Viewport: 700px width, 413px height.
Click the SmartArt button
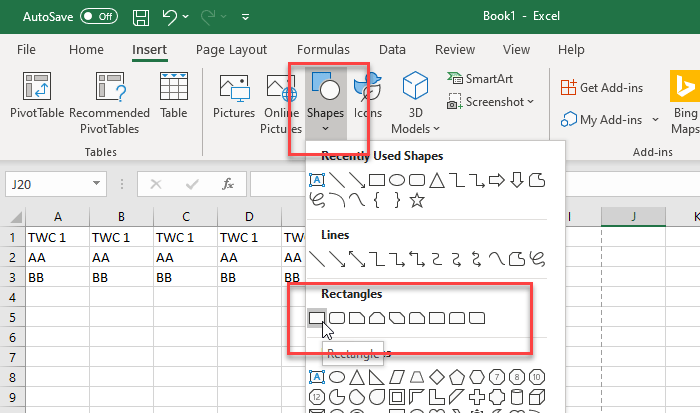pyautogui.click(x=481, y=78)
